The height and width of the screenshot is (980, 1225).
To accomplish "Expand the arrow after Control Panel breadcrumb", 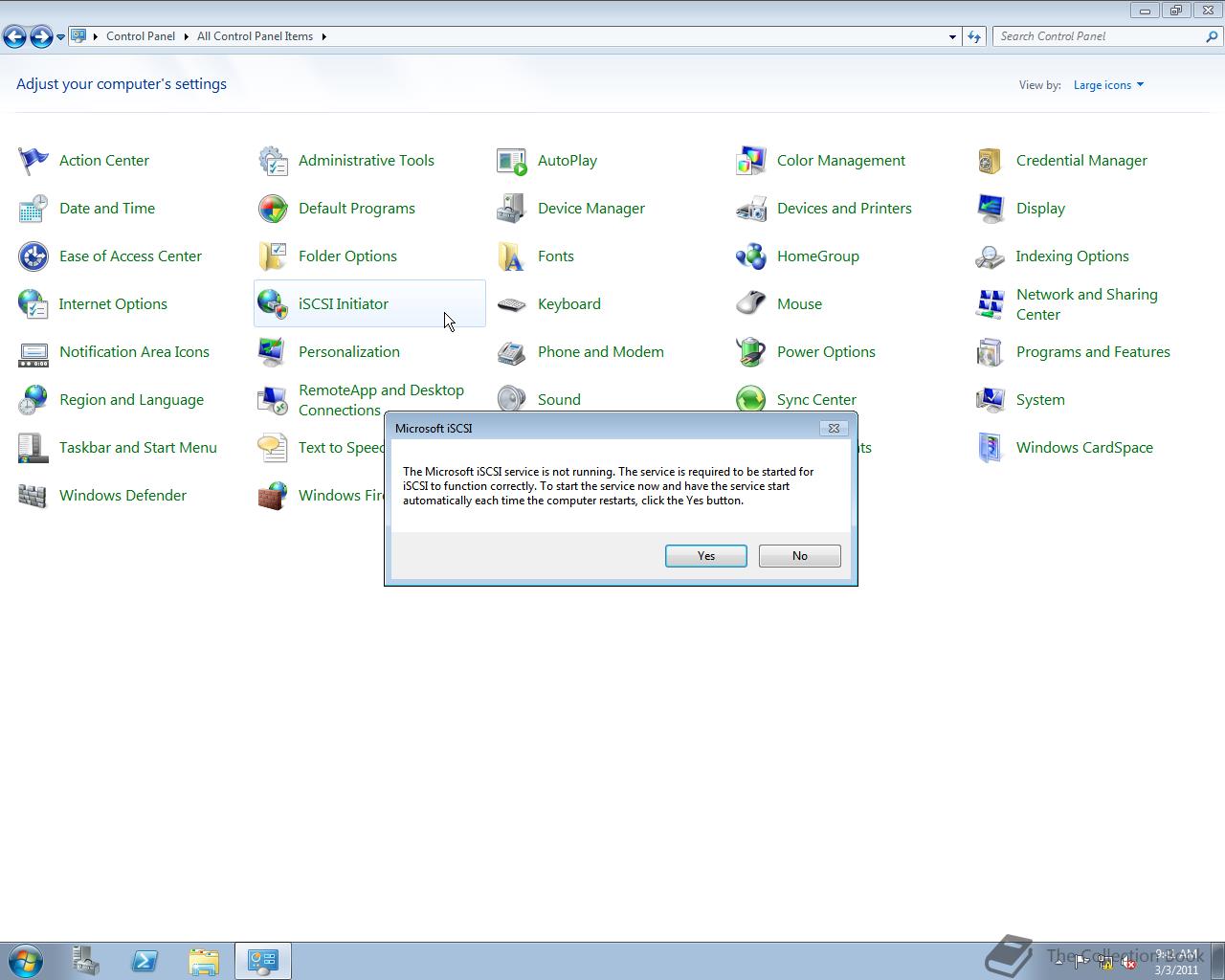I will pyautogui.click(x=186, y=36).
